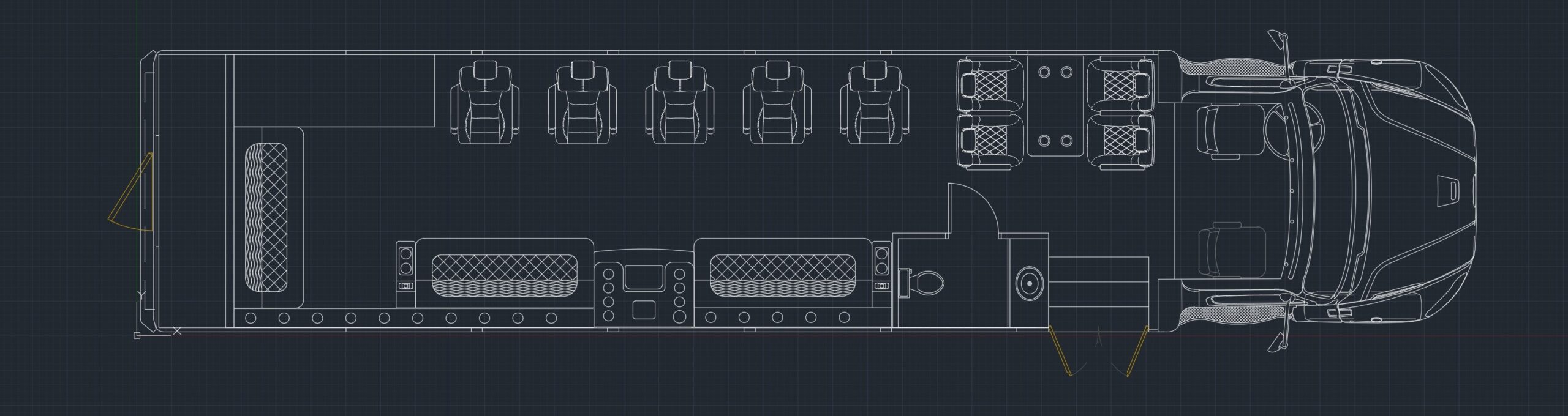Click the UCS origin square marker
1568x416 pixels.
point(137,335)
